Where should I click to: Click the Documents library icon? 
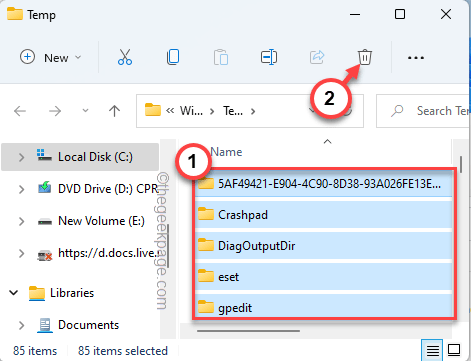pos(44,325)
